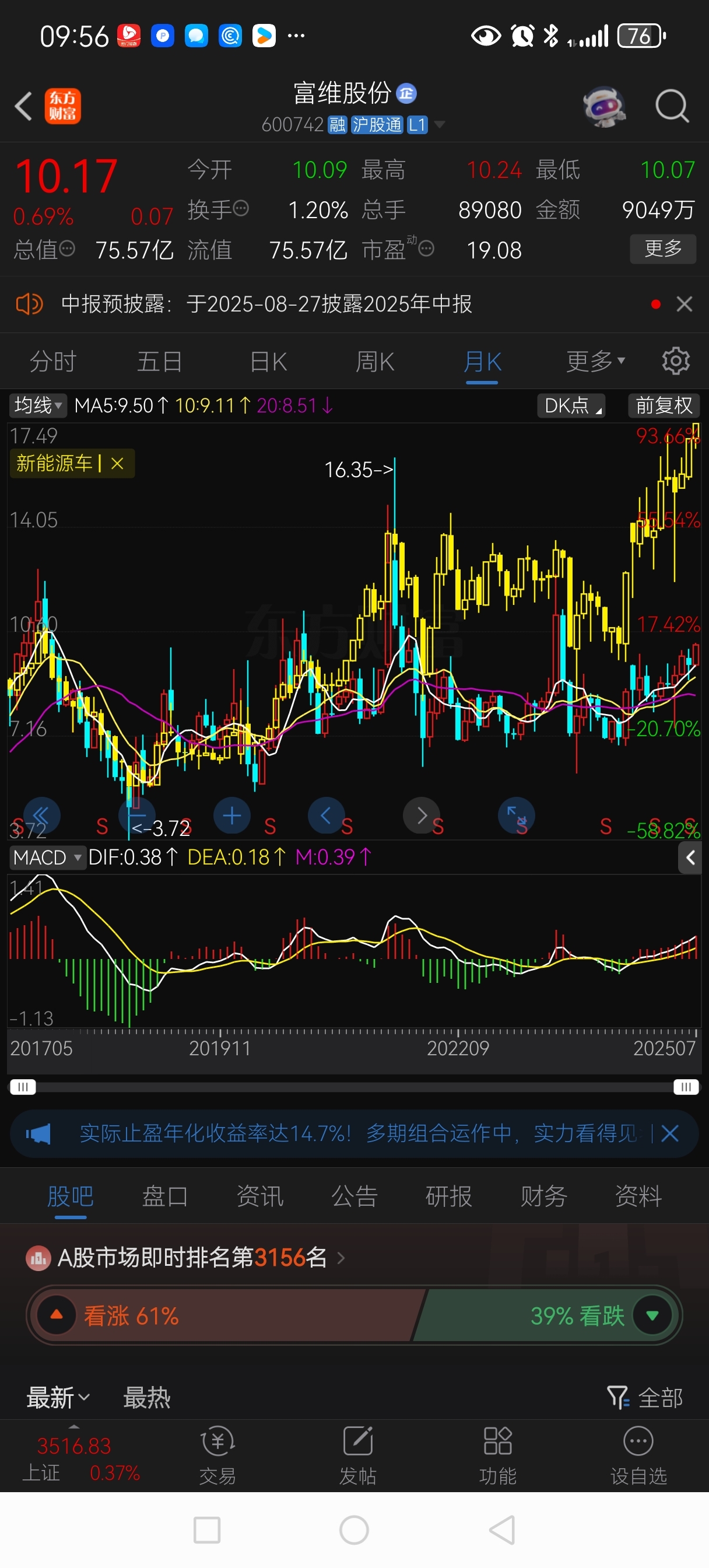Switch to 日K chart tab

pyautogui.click(x=268, y=362)
